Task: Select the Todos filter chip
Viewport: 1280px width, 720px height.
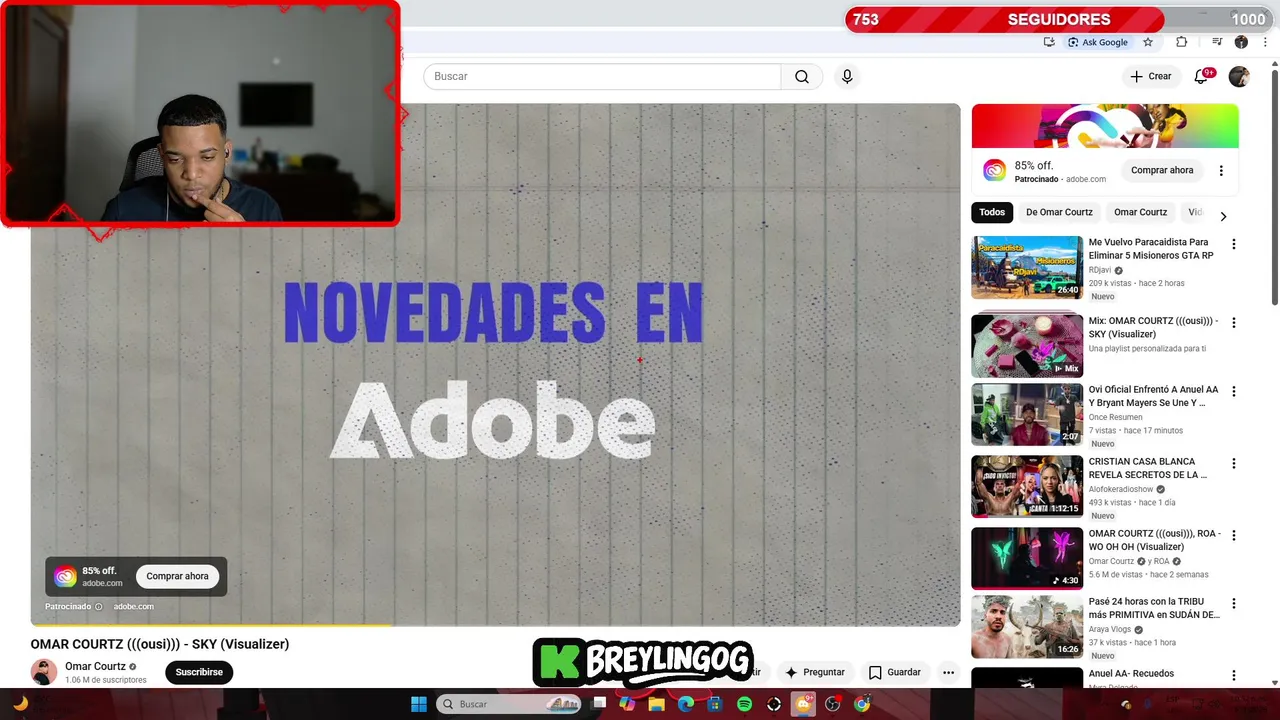Action: [x=992, y=212]
